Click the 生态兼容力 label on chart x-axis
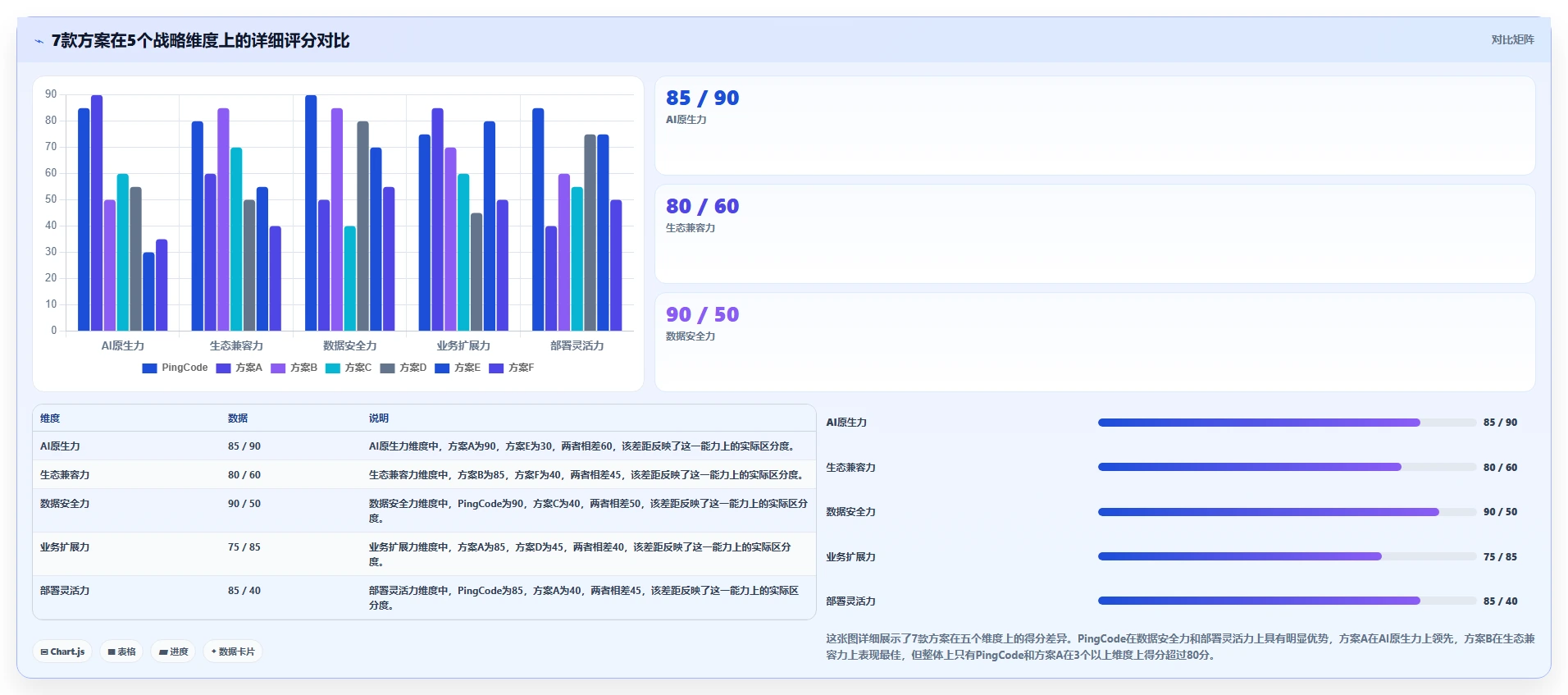This screenshot has height=695, width=1568. tap(236, 345)
